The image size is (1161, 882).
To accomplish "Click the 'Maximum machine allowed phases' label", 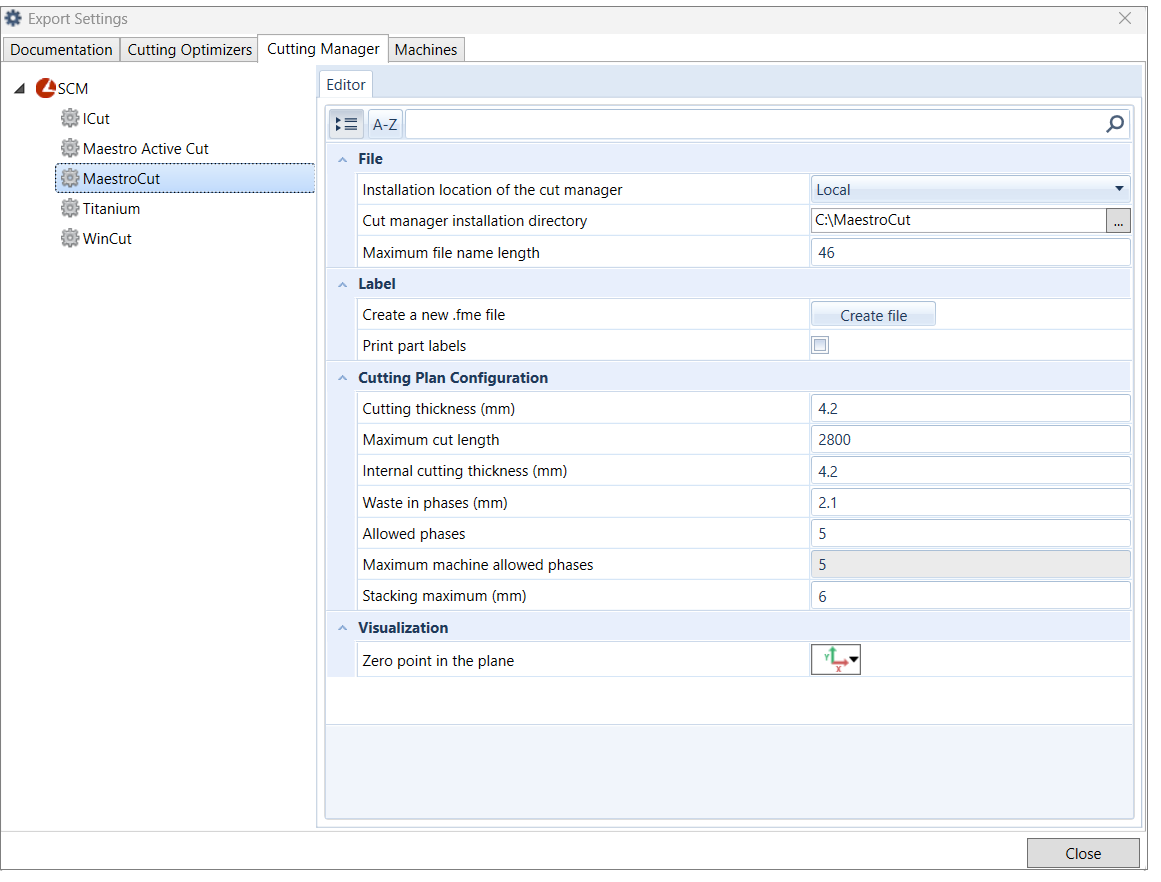I will point(478,565).
